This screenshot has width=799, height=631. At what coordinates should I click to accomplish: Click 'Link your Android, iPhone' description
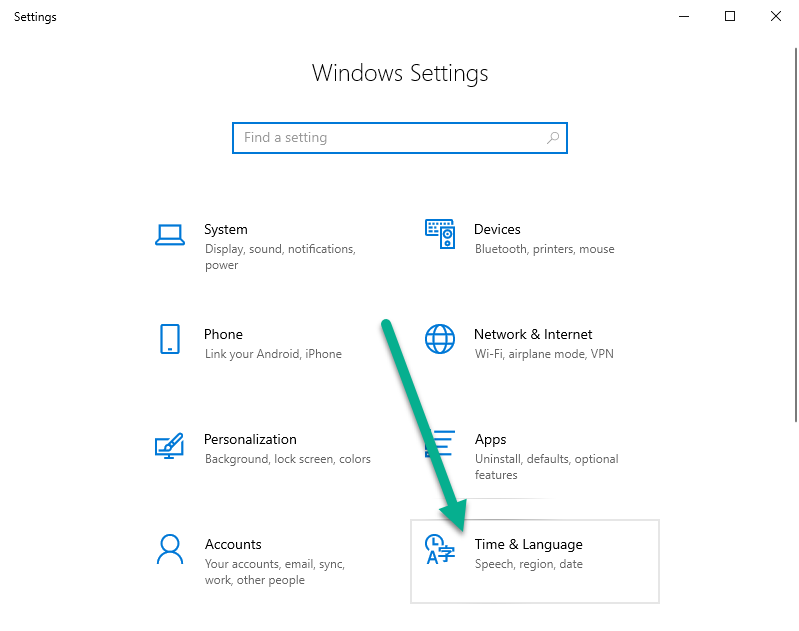[x=273, y=354]
